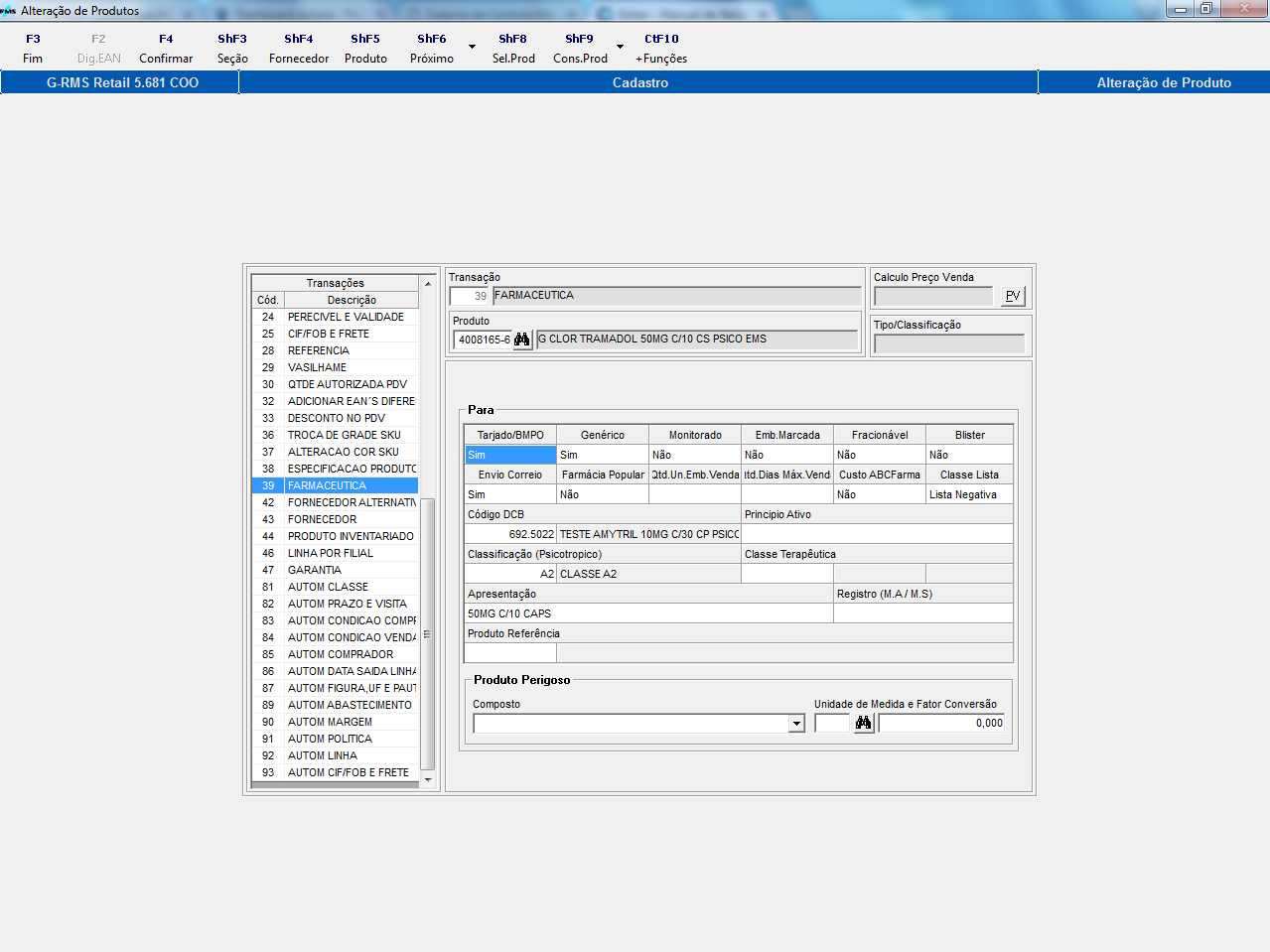1270x952 pixels.
Task: Click the Produto Referência input field
Action: coord(510,653)
